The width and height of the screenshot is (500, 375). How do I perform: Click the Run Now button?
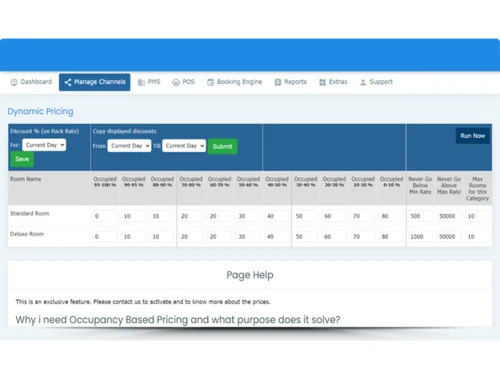click(x=473, y=136)
